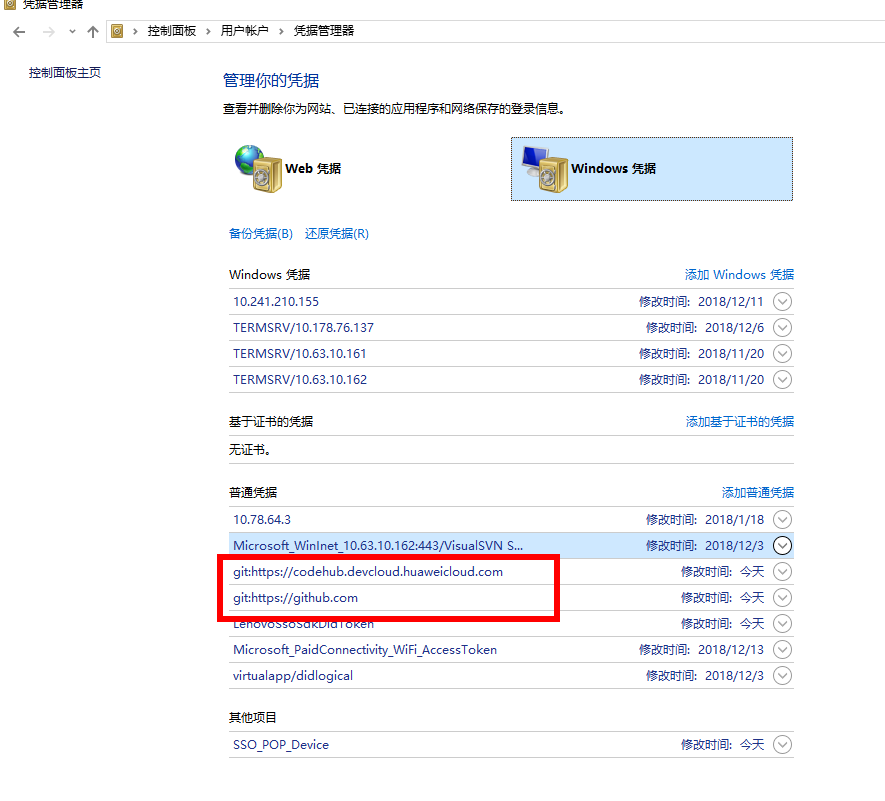Expand codehub.devcloud.huaweicloud.com credential chevron
Screen dimensions: 885x801
click(x=782, y=572)
